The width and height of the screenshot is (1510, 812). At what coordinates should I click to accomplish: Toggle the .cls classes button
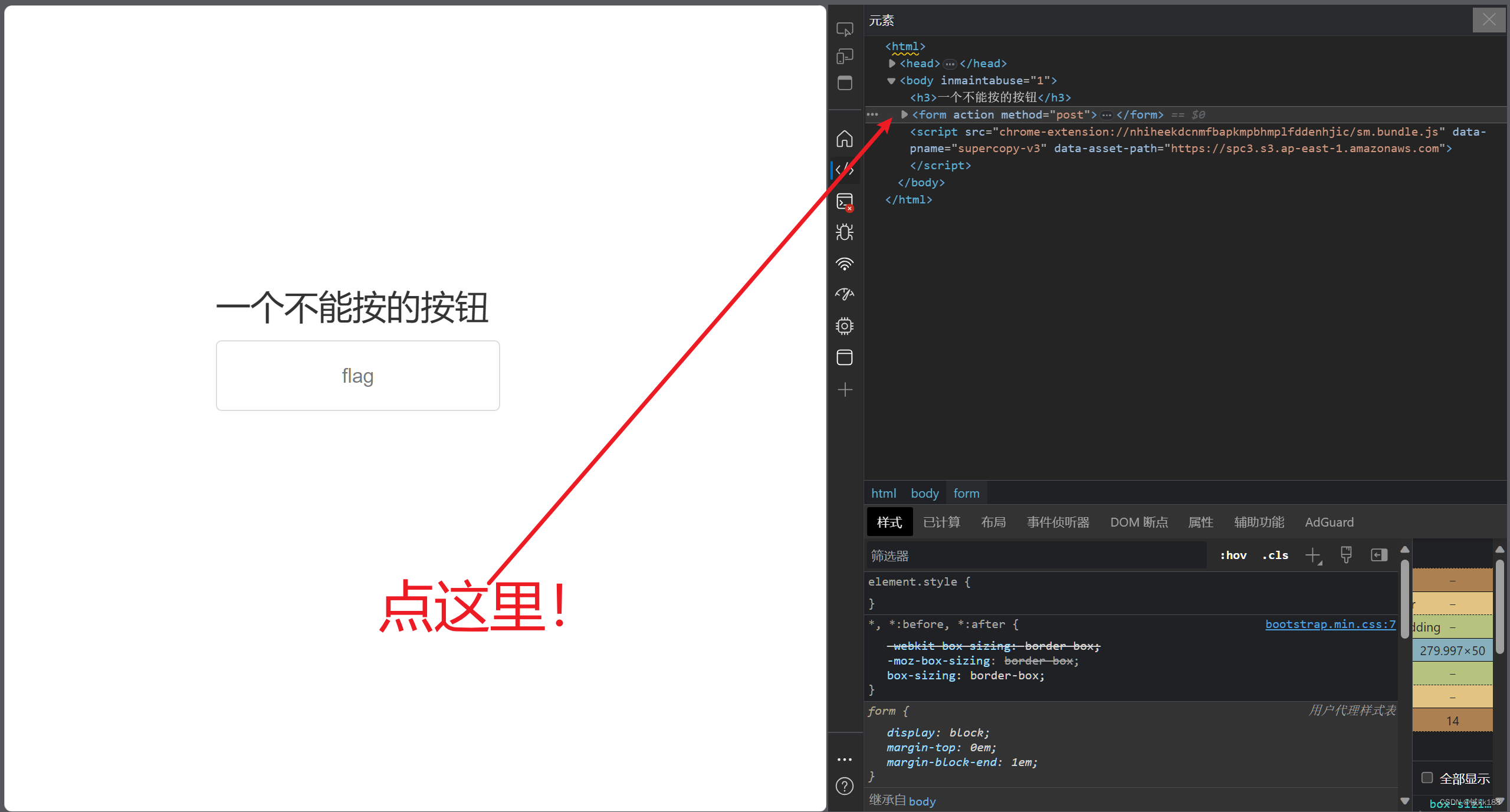click(x=1275, y=555)
